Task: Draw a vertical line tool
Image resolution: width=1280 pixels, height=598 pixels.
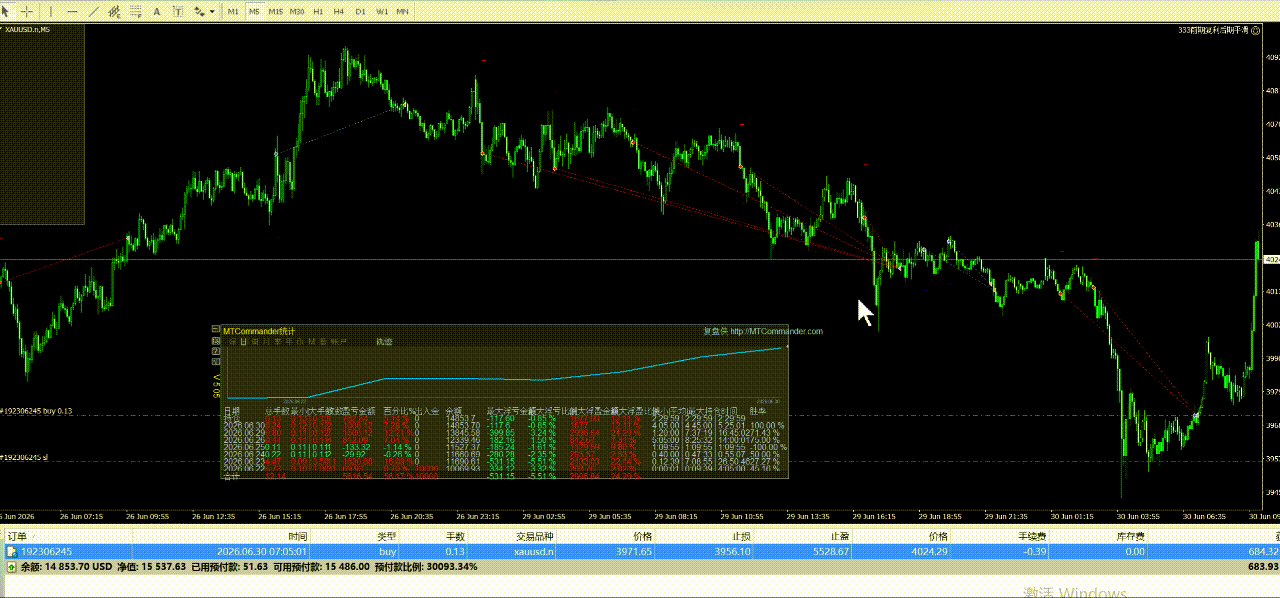Action: (x=51, y=12)
